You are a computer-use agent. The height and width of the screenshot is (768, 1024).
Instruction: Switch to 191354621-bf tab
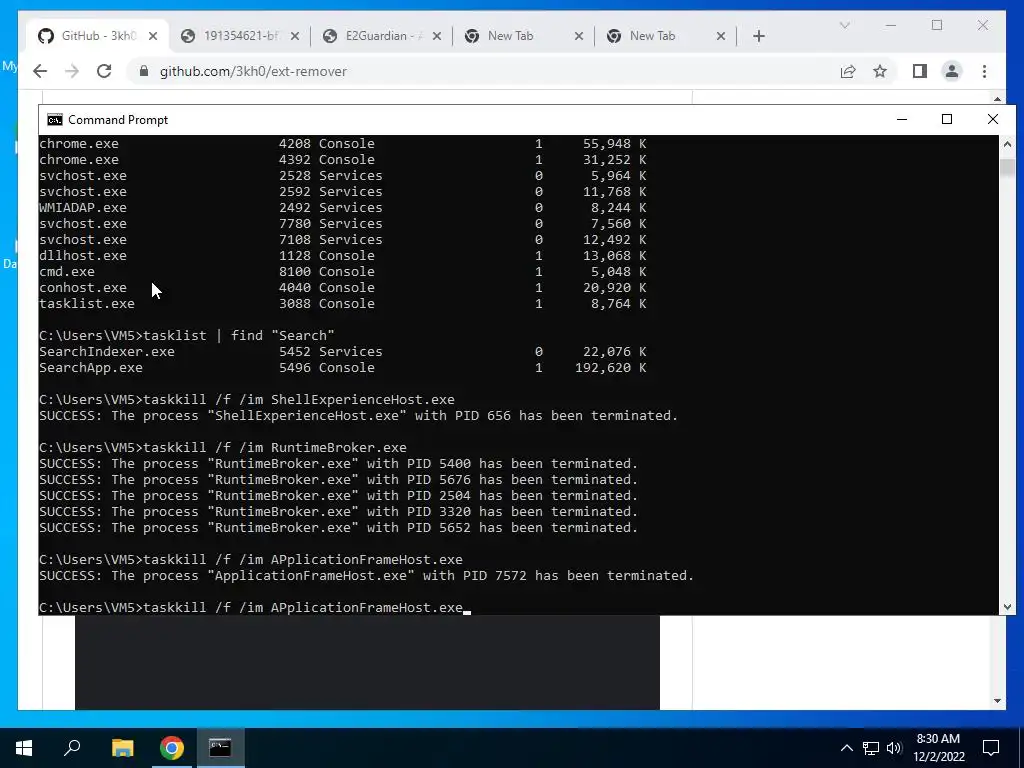tap(240, 36)
